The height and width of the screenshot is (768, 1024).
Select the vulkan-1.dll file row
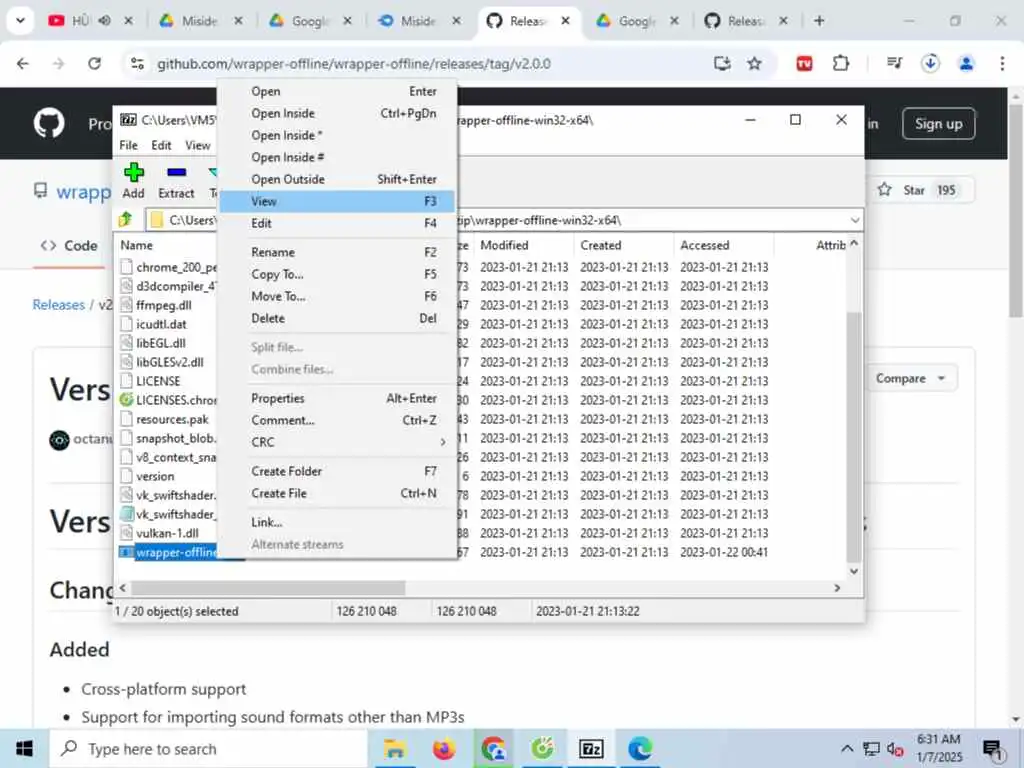tap(167, 533)
